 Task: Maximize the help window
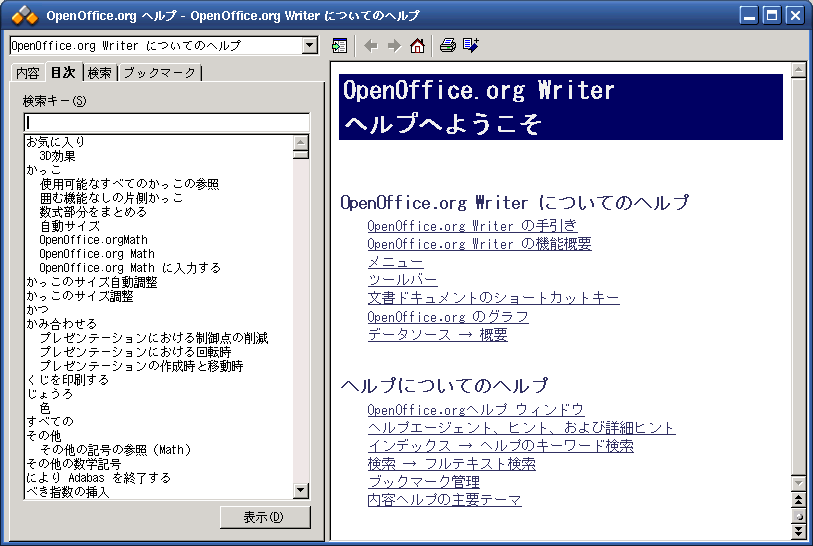tap(772, 16)
